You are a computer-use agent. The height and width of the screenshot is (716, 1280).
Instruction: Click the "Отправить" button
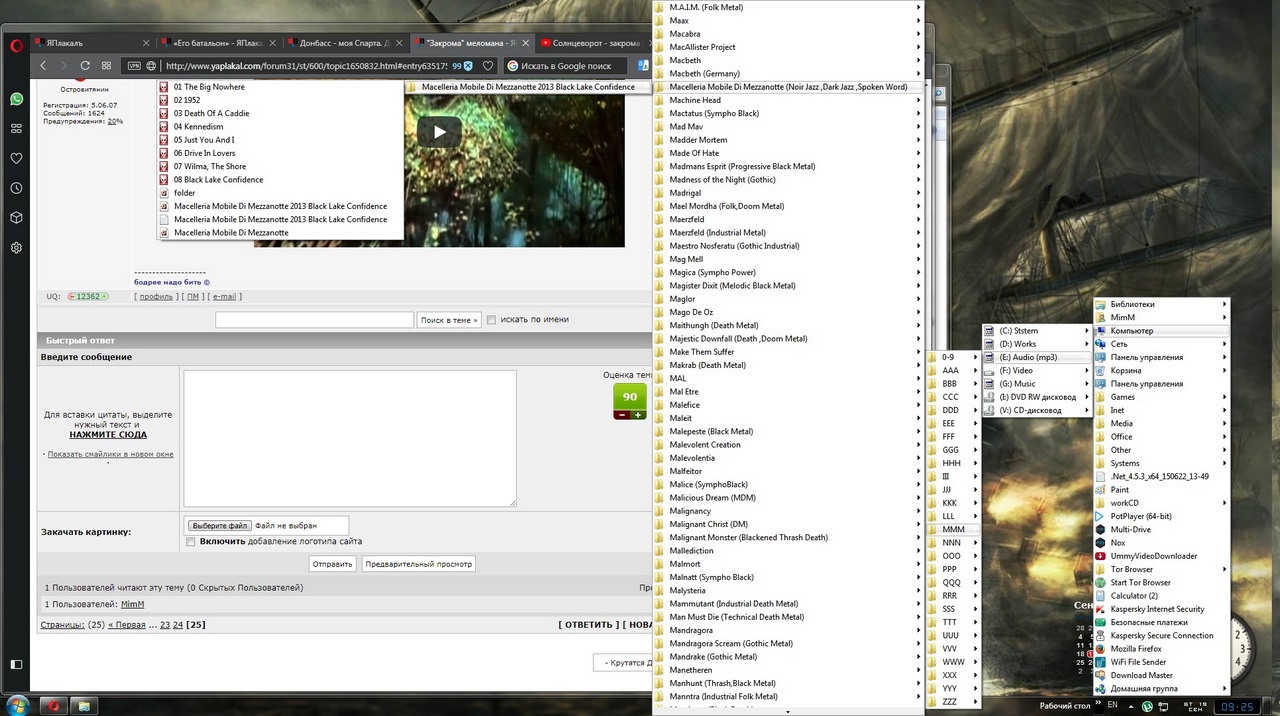coord(332,564)
